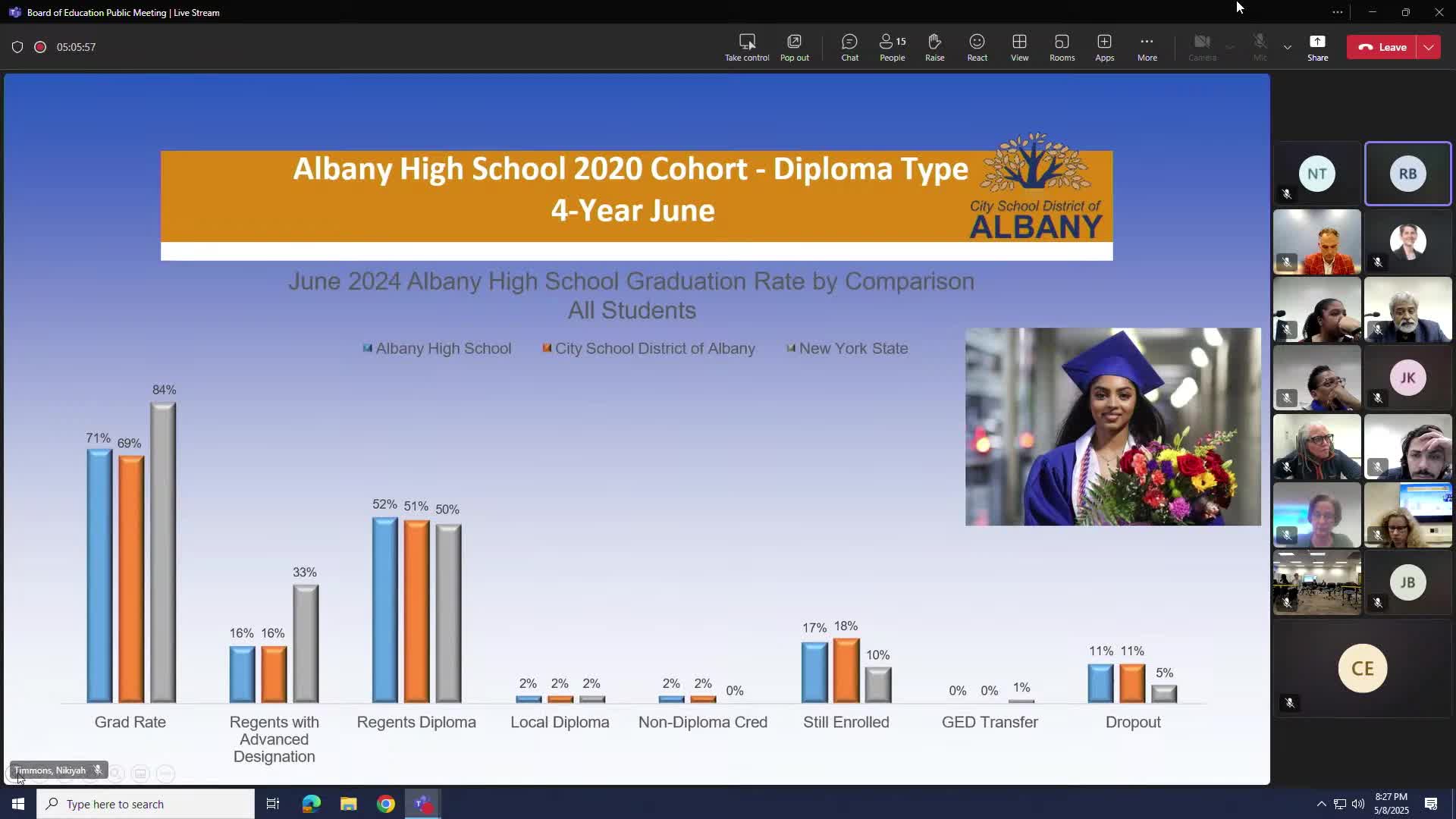Expand the Leave options arrow
1456x819 pixels.
(x=1429, y=47)
